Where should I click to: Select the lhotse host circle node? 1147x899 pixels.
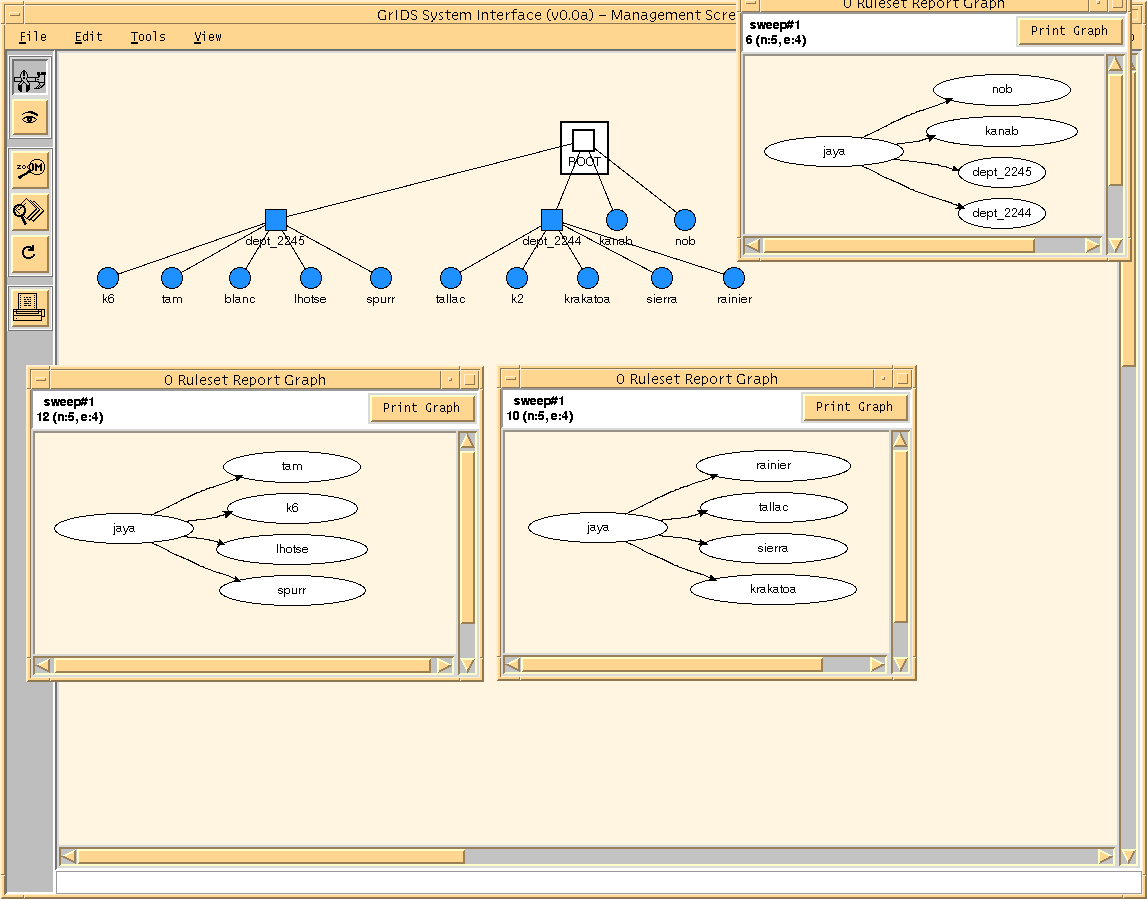(x=311, y=278)
